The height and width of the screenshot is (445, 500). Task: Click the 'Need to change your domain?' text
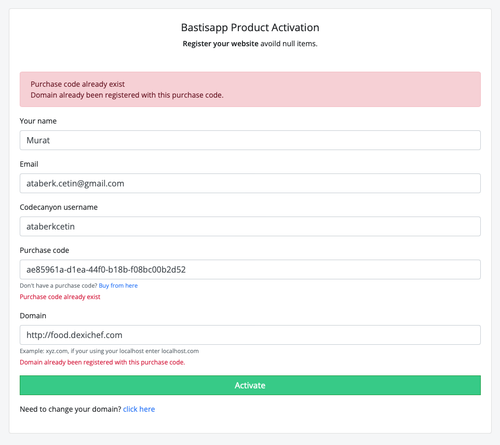tap(70, 409)
